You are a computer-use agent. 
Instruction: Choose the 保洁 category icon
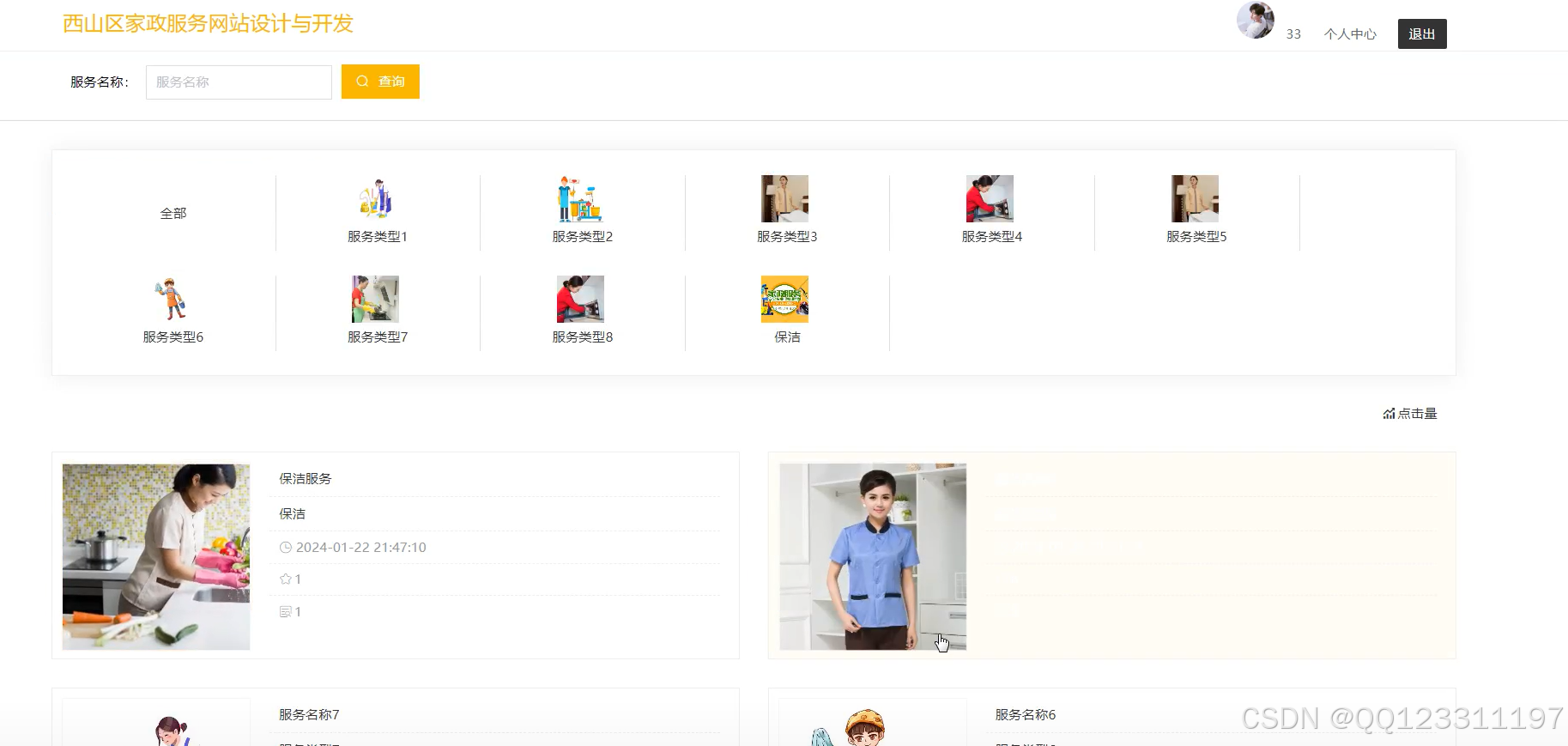[784, 300]
